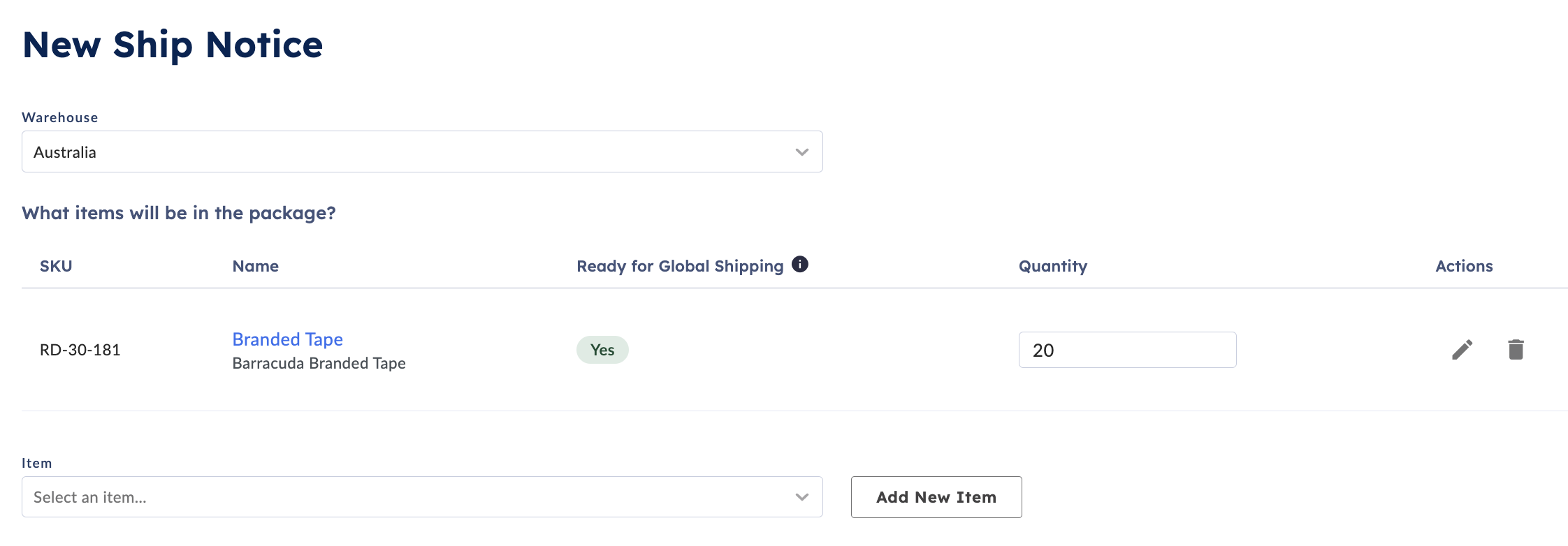Image resolution: width=1568 pixels, height=546 pixels.
Task: Click the Quantity field containing 20
Action: [x=1127, y=350]
